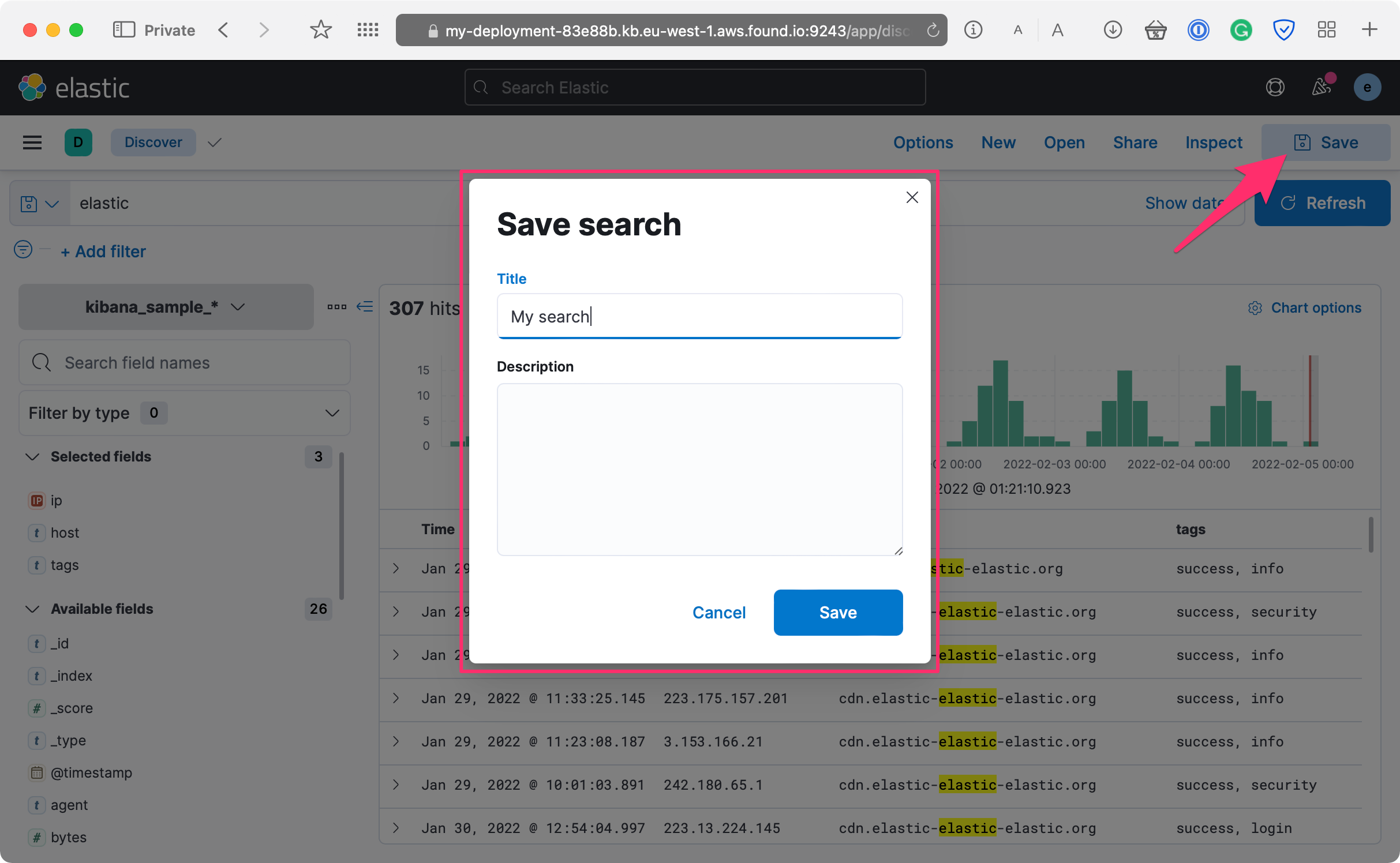Open the hamburger navigation menu

tap(32, 142)
